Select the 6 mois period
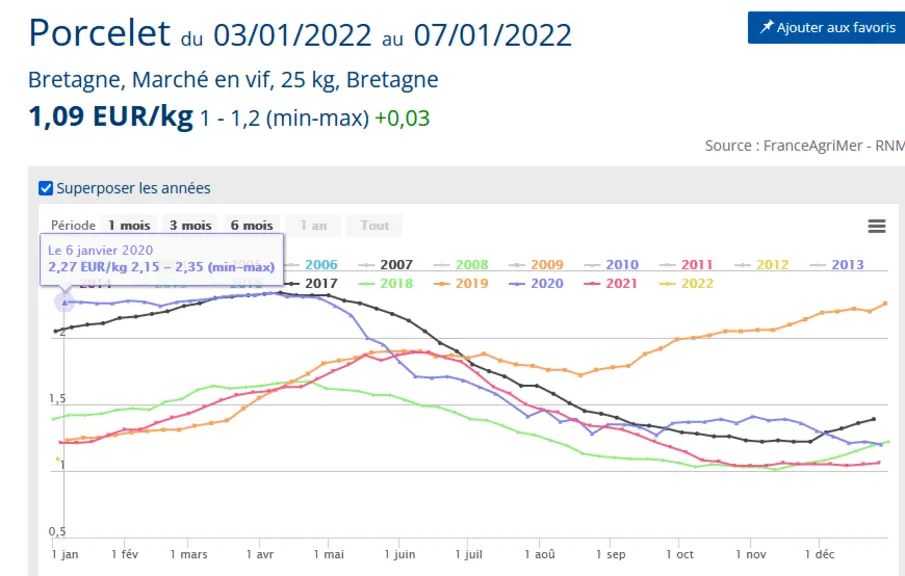Viewport: 905px width, 576px height. coord(252,226)
